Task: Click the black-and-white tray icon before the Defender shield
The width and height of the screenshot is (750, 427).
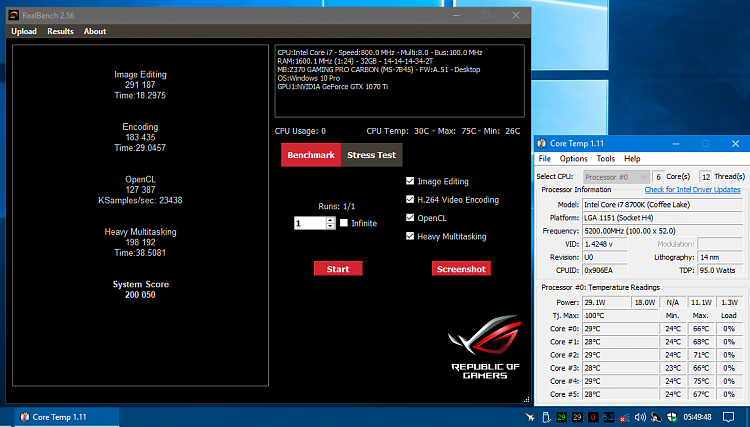Action: pyautogui.click(x=656, y=417)
